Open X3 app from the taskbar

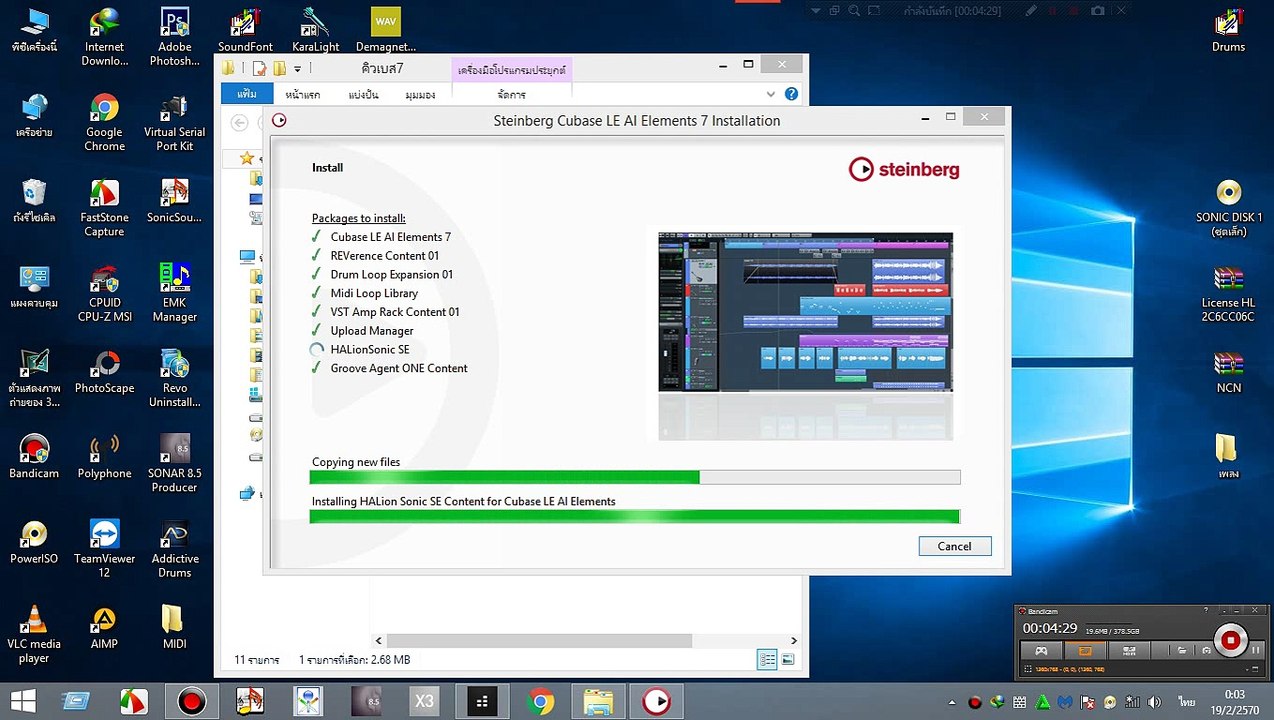pos(424,702)
